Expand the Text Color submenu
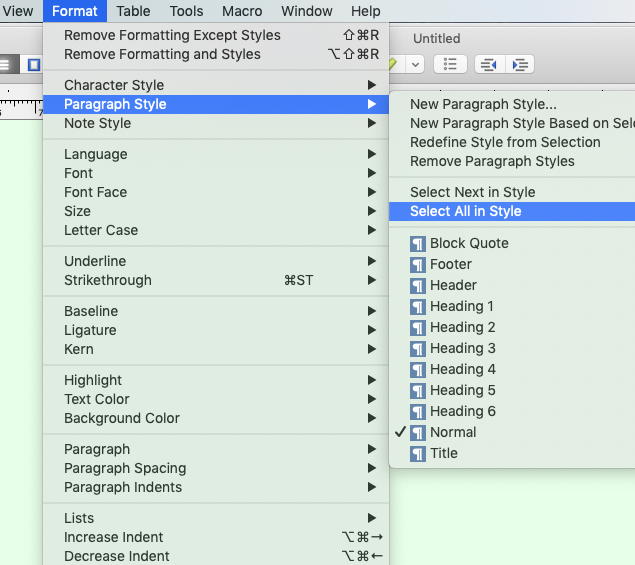 (97, 400)
